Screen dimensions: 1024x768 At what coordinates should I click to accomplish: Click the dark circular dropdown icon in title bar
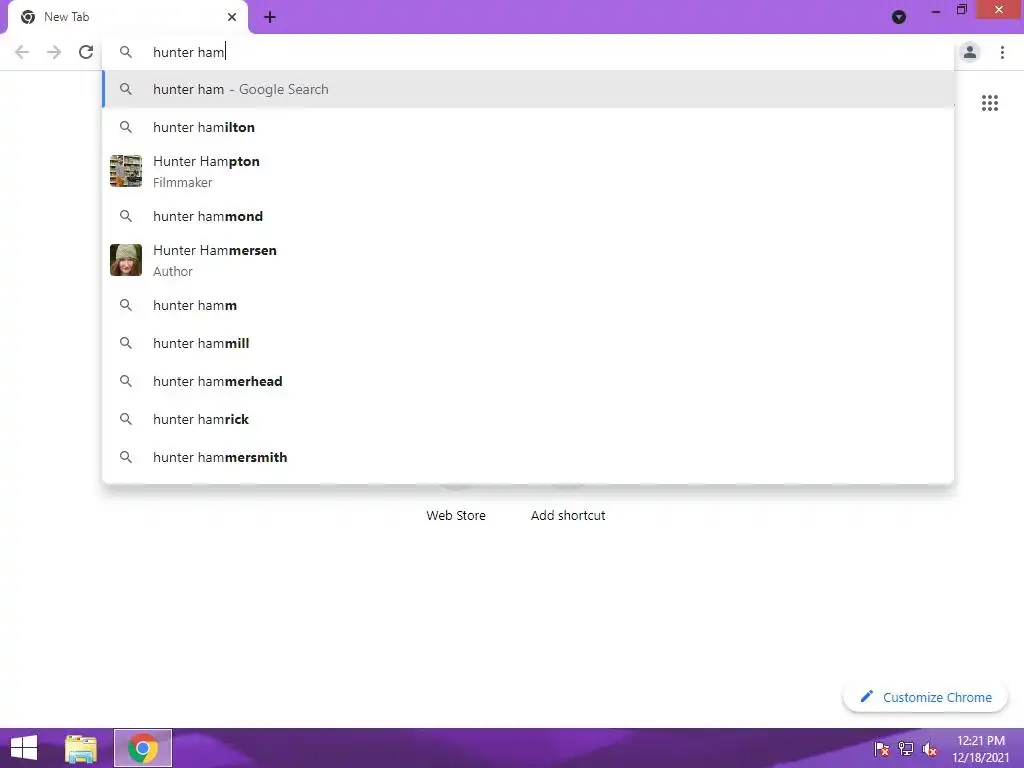click(x=899, y=17)
